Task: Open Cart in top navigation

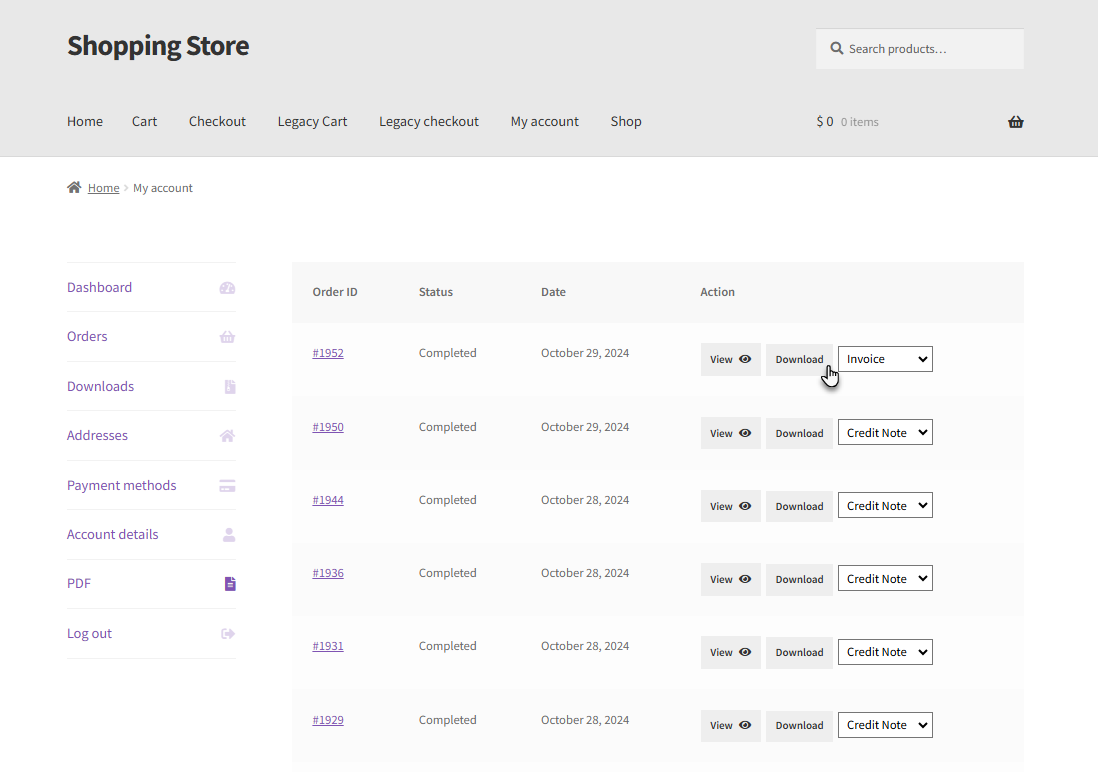Action: (x=144, y=121)
